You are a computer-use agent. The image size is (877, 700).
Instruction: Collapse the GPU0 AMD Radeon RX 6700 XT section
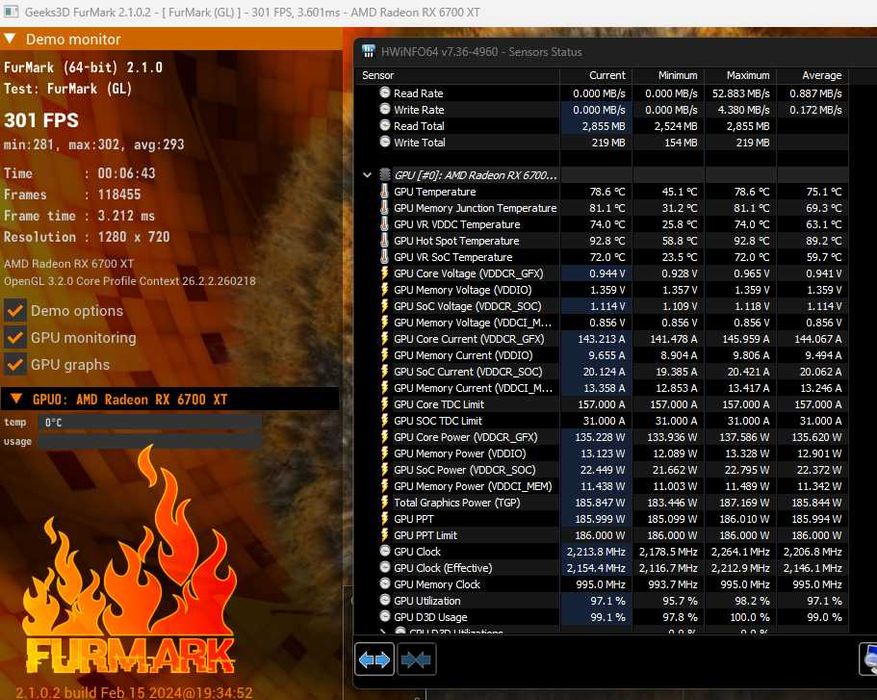pos(16,399)
